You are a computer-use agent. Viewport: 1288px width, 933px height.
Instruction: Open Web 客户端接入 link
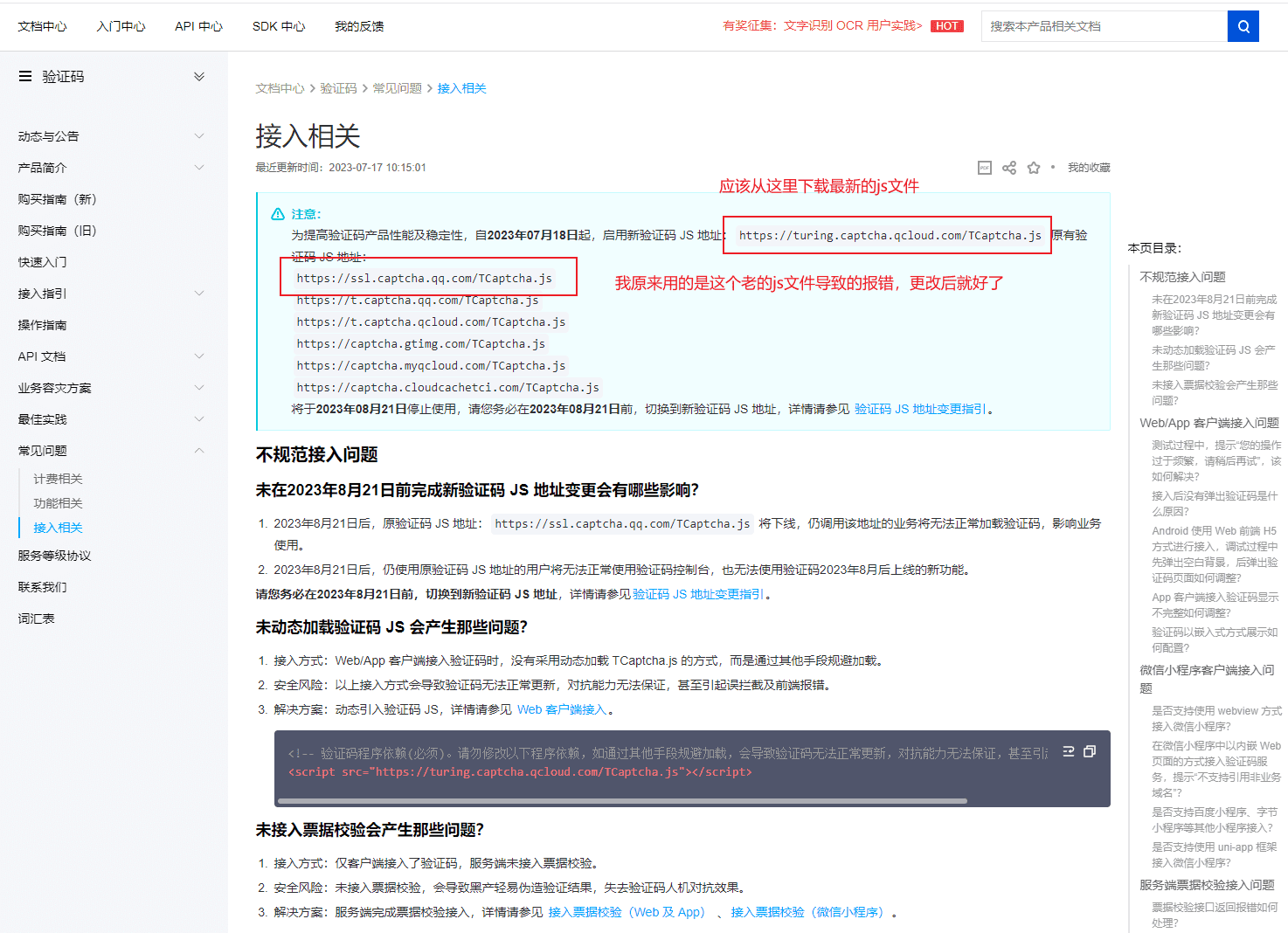pos(561,709)
